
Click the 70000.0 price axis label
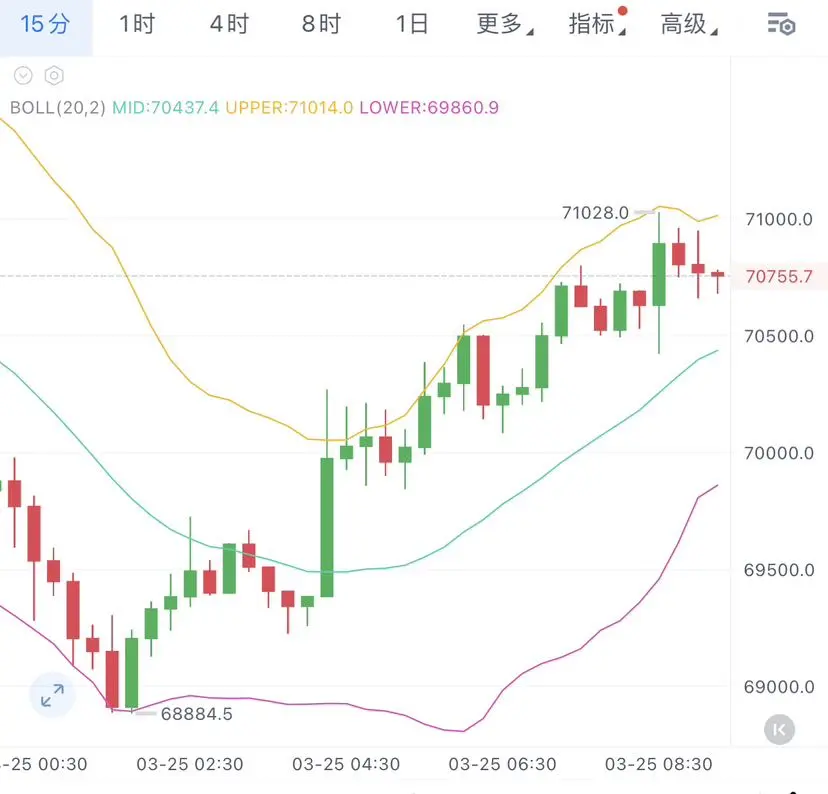[779, 453]
